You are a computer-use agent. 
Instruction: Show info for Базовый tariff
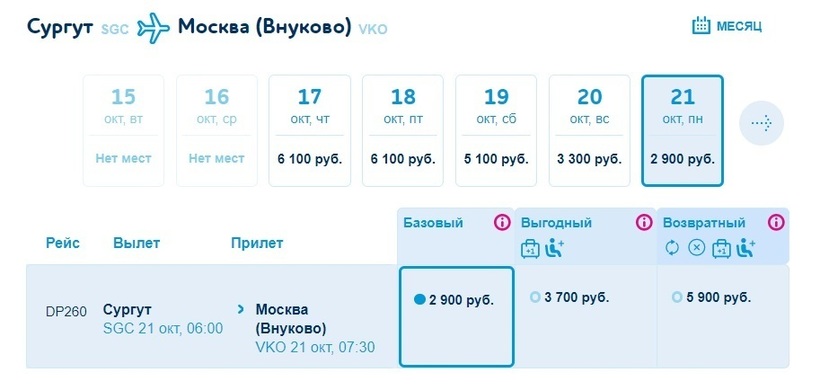click(502, 223)
